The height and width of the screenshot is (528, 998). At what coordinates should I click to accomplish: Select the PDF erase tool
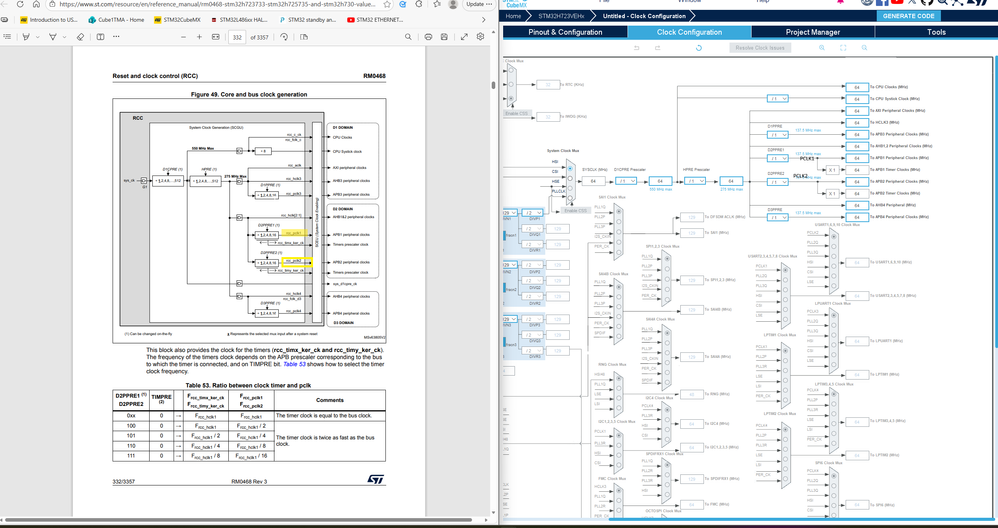coord(80,37)
